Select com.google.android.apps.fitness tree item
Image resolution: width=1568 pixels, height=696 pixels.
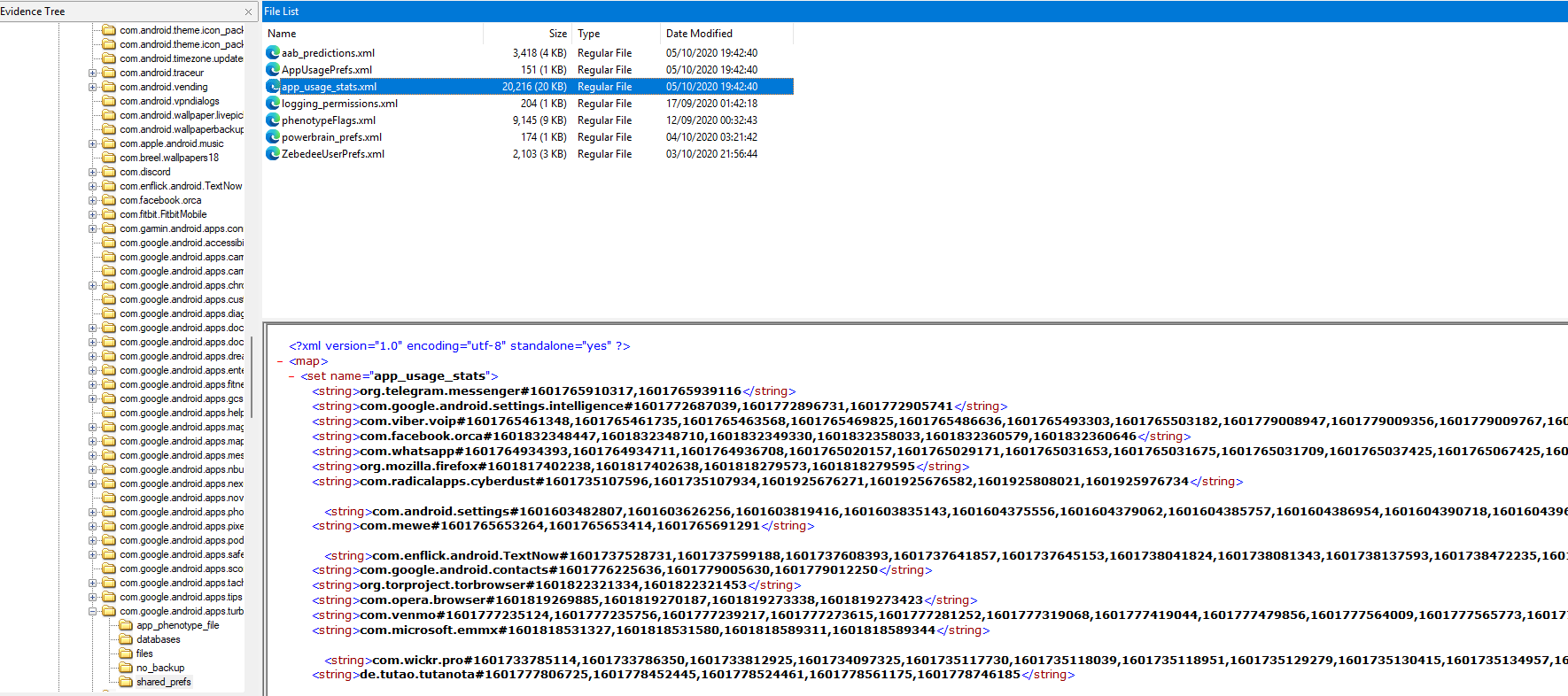tap(182, 384)
